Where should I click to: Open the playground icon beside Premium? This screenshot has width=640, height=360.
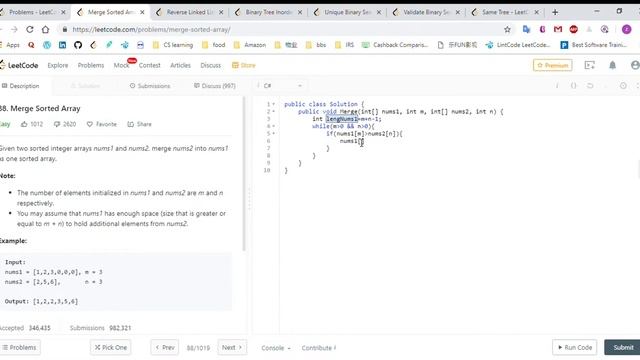coord(589,65)
